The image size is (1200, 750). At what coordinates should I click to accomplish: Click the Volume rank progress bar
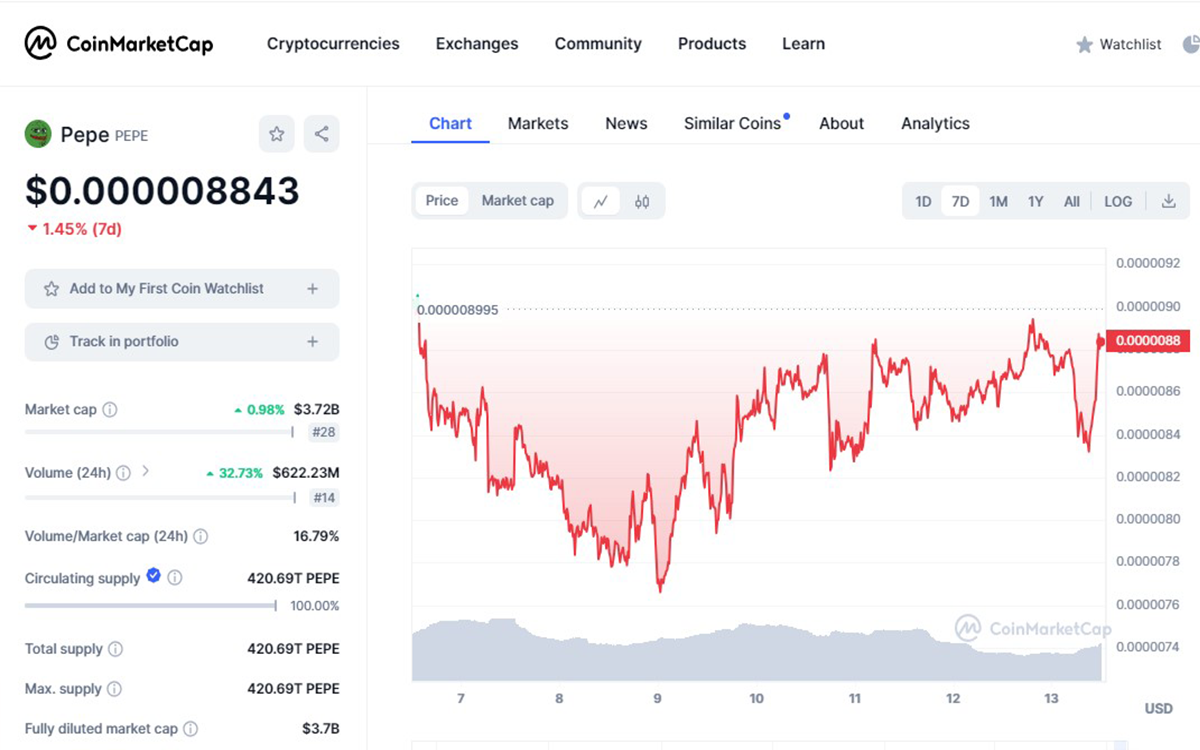pyautogui.click(x=160, y=496)
